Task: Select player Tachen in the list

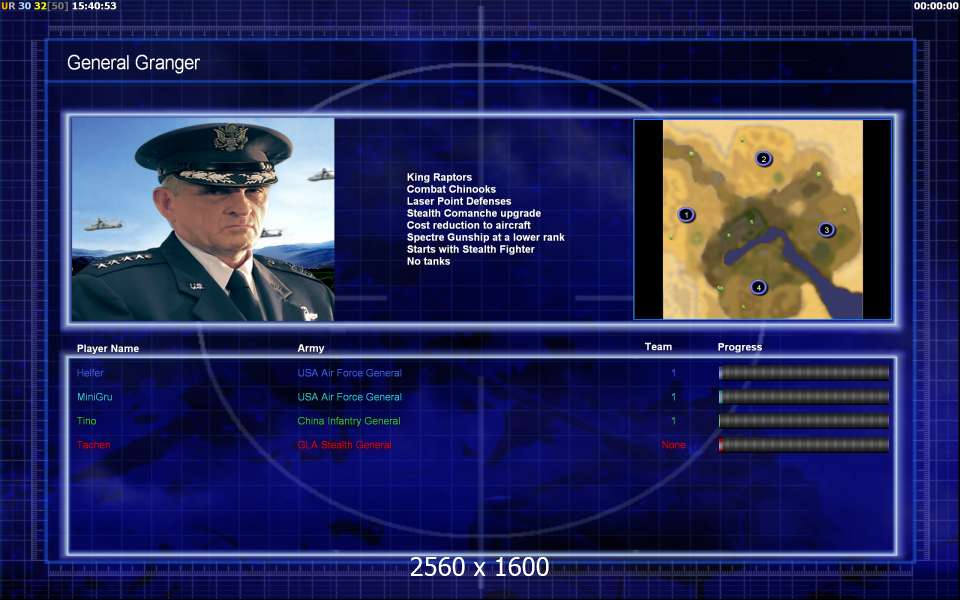Action: tap(93, 444)
